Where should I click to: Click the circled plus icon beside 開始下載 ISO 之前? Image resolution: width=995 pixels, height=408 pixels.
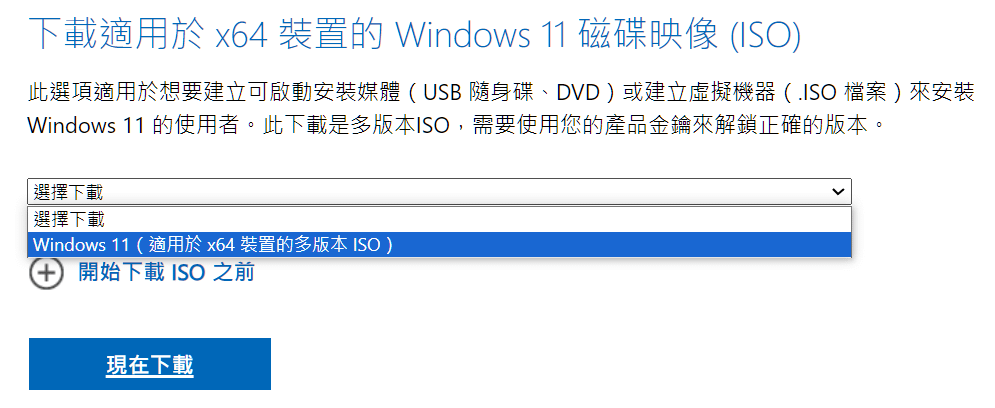pyautogui.click(x=46, y=273)
